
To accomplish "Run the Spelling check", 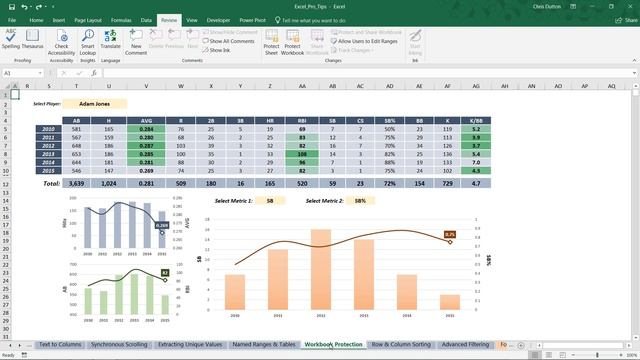I will pyautogui.click(x=11, y=40).
